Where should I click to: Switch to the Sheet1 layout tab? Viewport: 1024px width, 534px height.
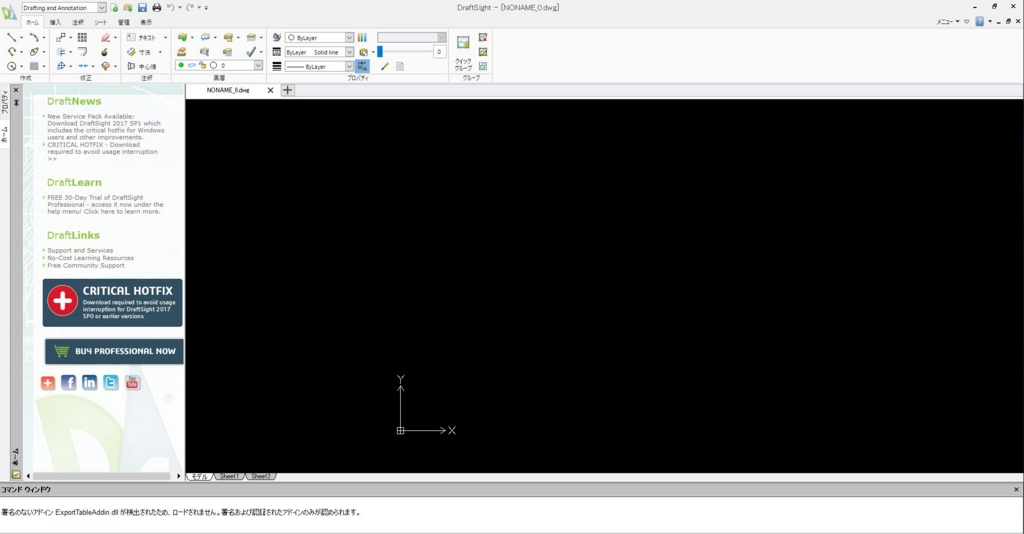(229, 477)
